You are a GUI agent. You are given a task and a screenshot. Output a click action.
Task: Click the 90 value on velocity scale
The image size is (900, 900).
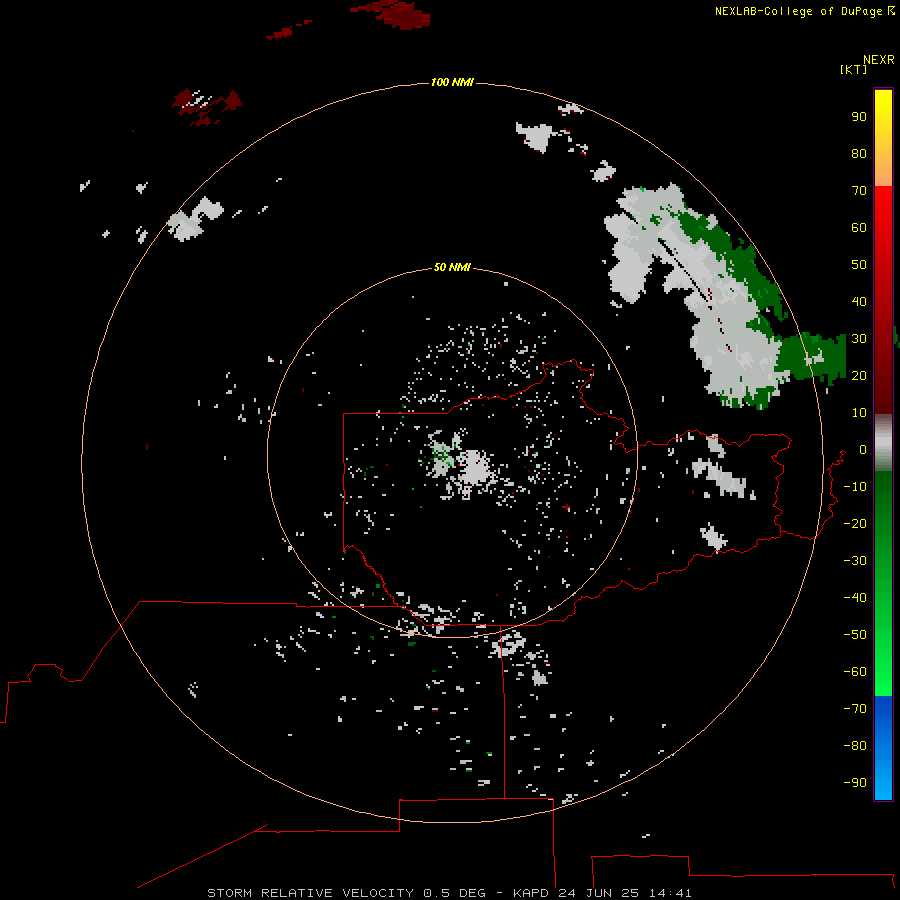(x=859, y=117)
